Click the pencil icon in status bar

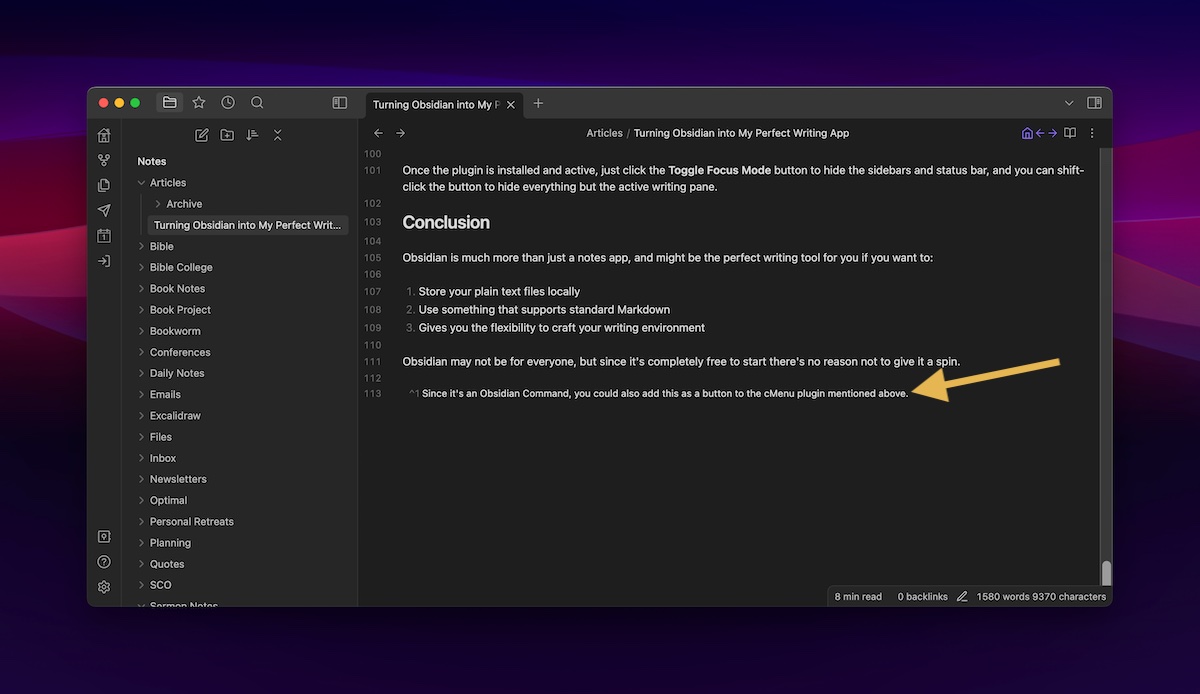coord(962,597)
